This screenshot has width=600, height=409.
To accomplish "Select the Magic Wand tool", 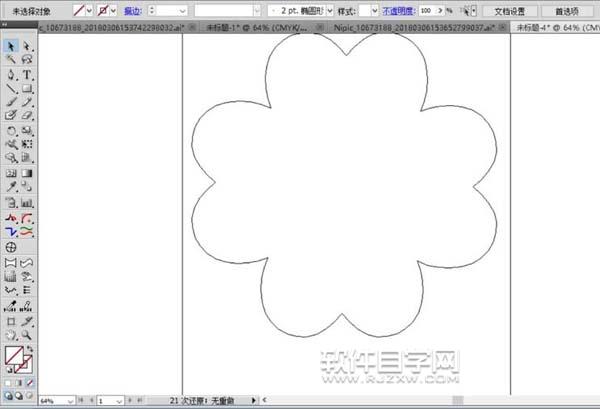I will (11, 59).
